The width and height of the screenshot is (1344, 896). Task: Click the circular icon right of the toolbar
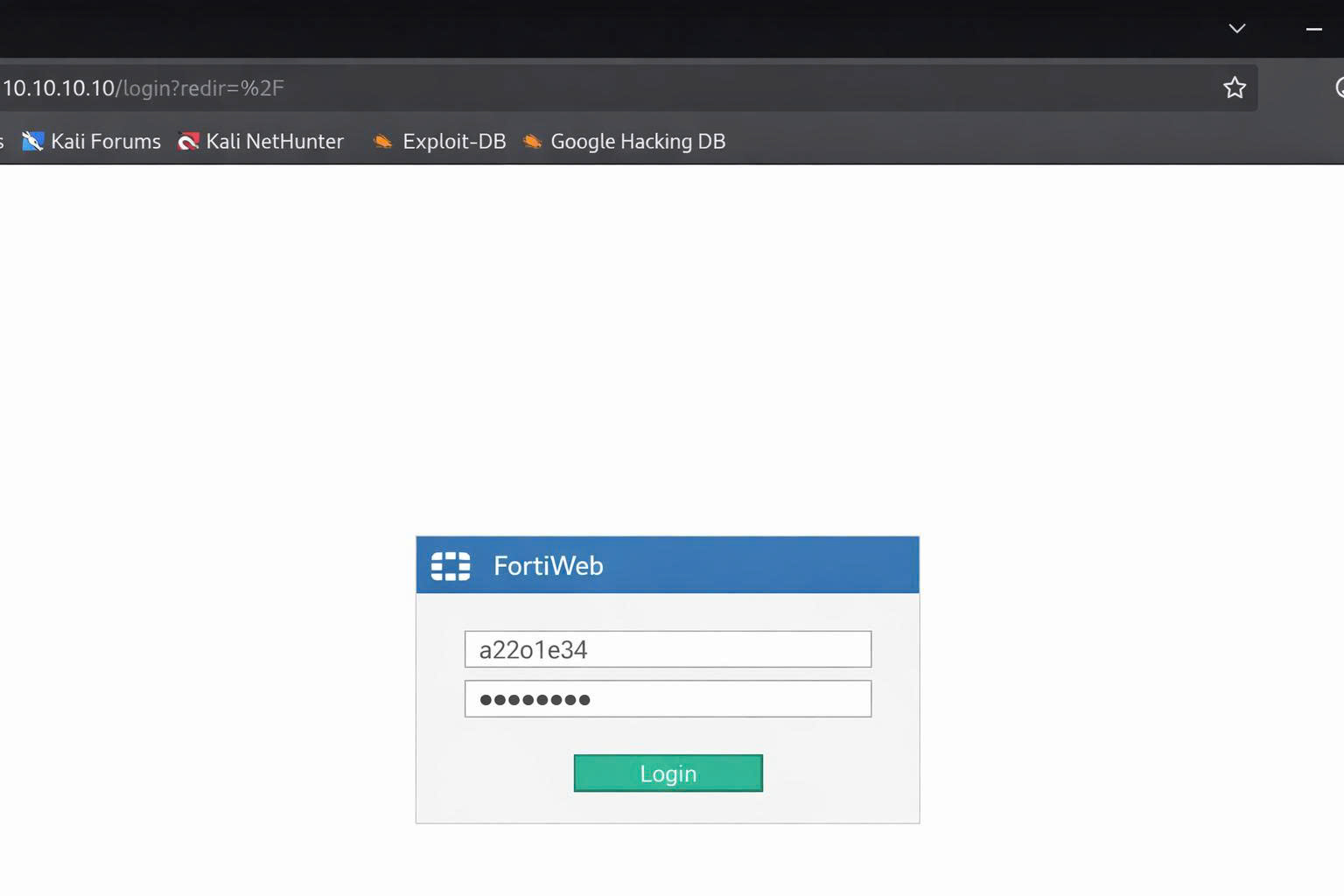(x=1338, y=87)
